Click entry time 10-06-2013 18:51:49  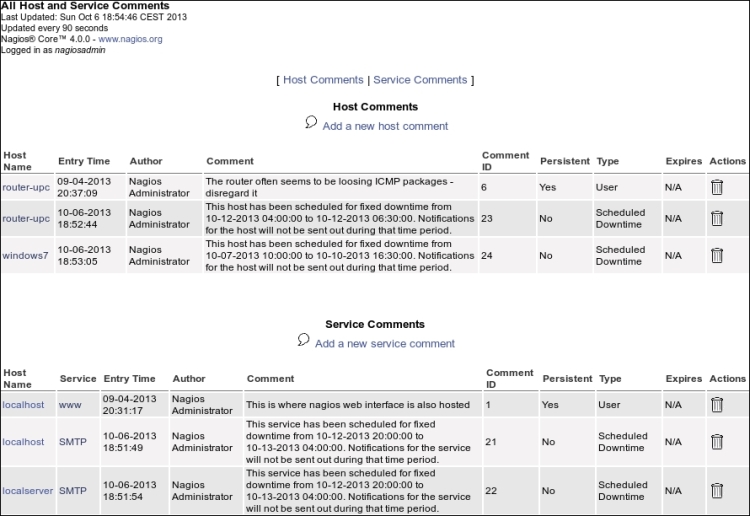(129, 442)
